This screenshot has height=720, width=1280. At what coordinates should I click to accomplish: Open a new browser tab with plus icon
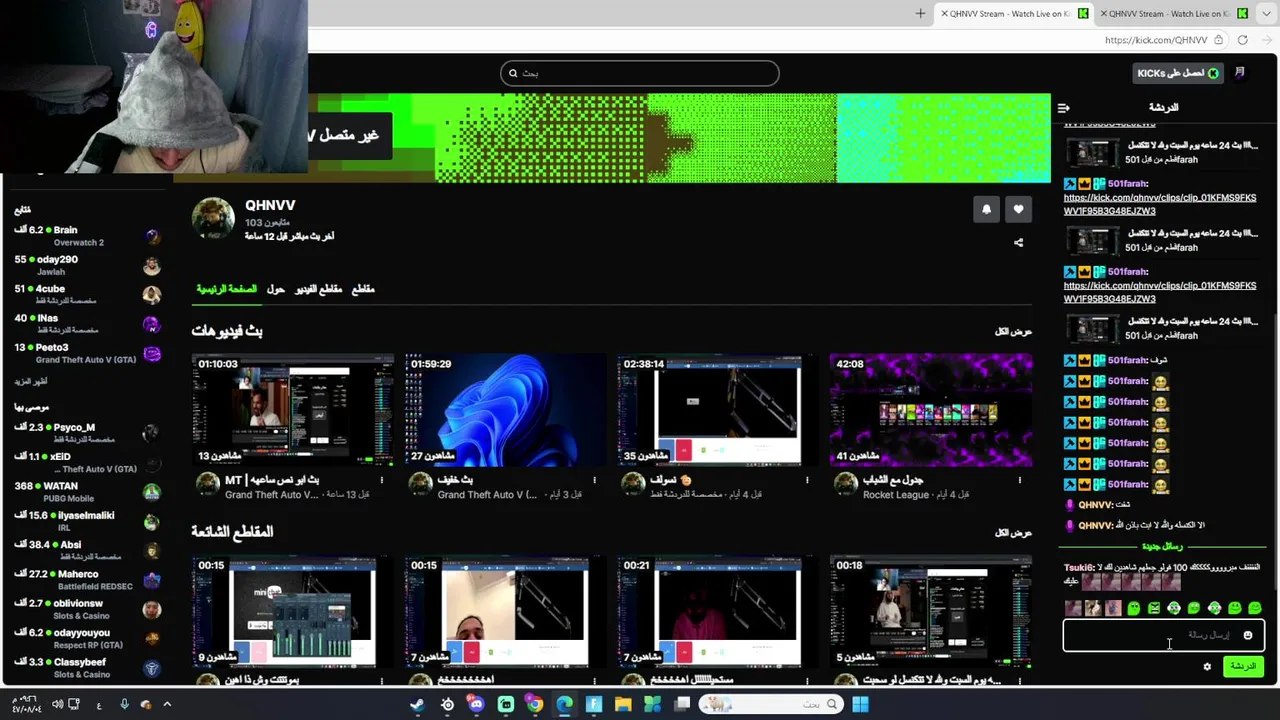point(920,13)
